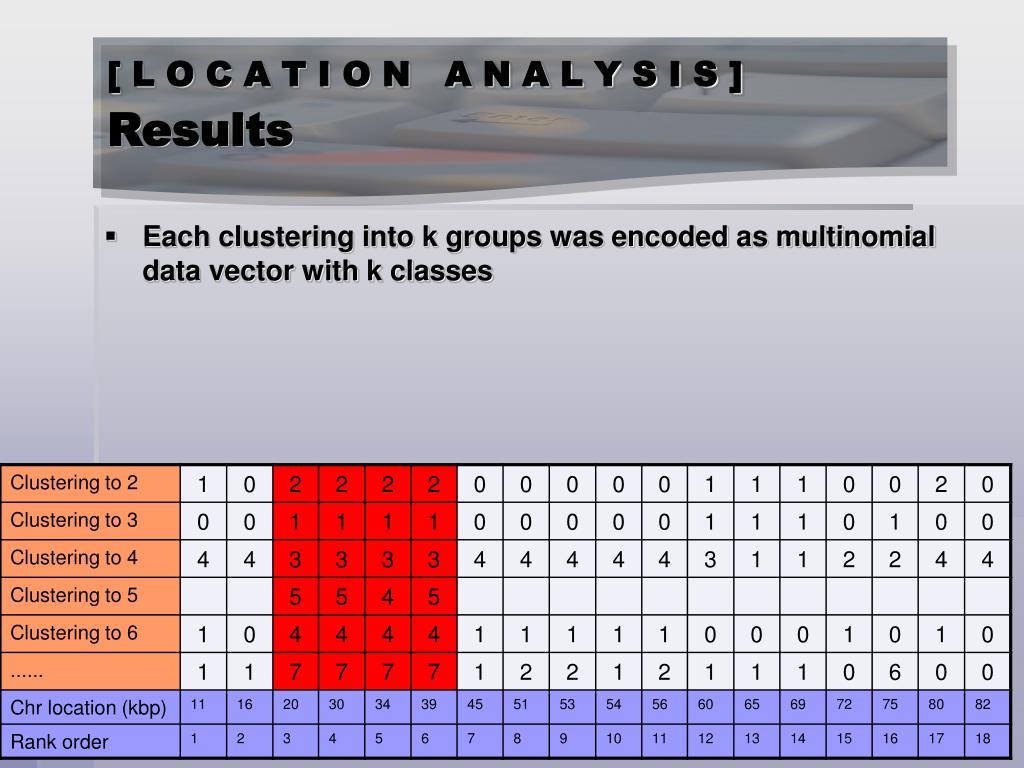This screenshot has height=768, width=1024.
Task: Click the 6 in the "......" row
Action: tap(895, 672)
